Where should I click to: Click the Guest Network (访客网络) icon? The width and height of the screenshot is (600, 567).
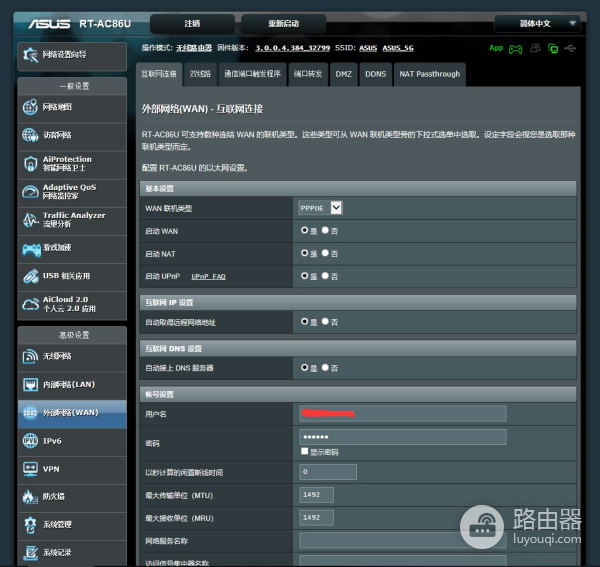[x=30, y=135]
